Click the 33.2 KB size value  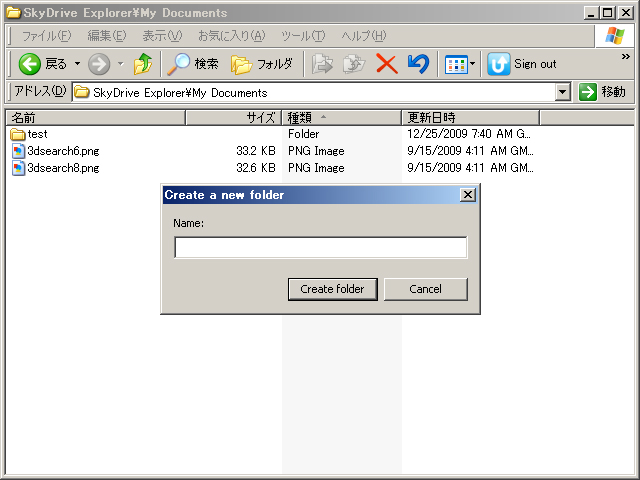(256, 151)
